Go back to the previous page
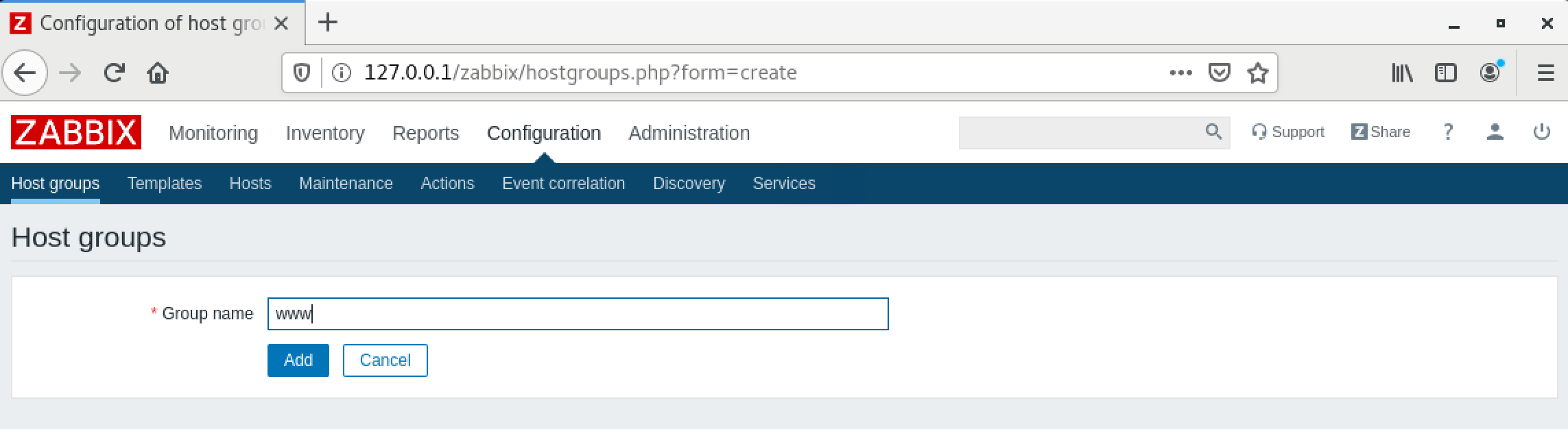The image size is (1568, 429). 25,73
